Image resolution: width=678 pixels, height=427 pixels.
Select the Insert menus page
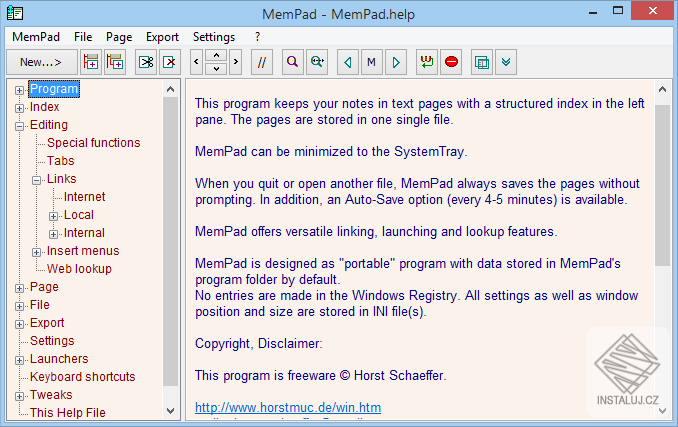coord(83,251)
